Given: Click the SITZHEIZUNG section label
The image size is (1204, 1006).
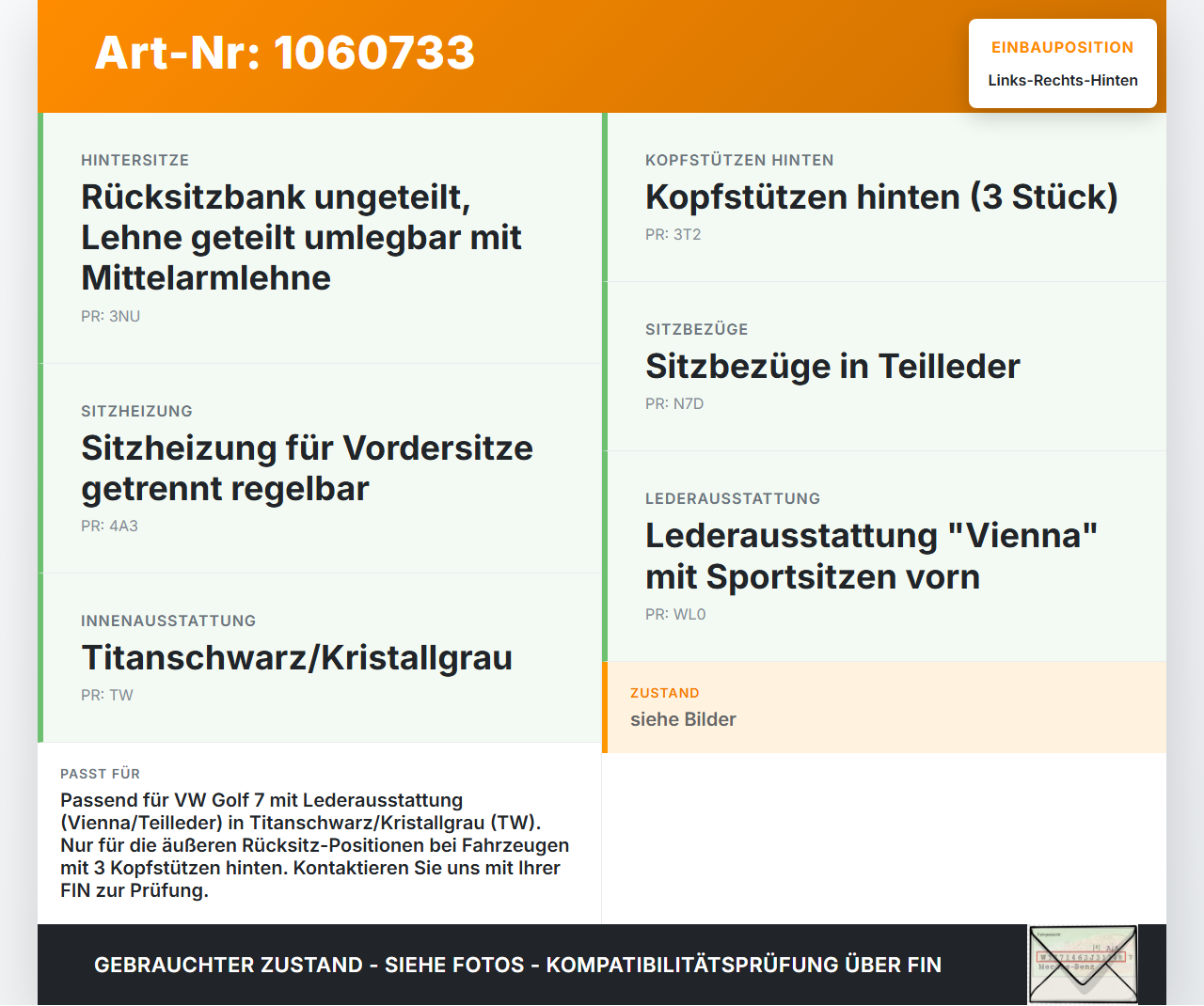Looking at the screenshot, I should pyautogui.click(x=136, y=411).
